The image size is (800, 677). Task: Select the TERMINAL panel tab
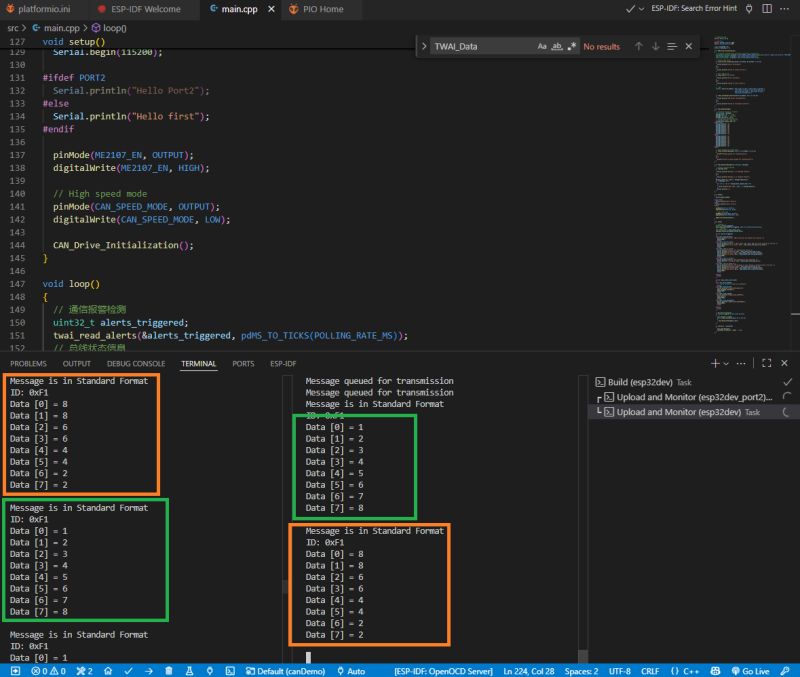198,364
